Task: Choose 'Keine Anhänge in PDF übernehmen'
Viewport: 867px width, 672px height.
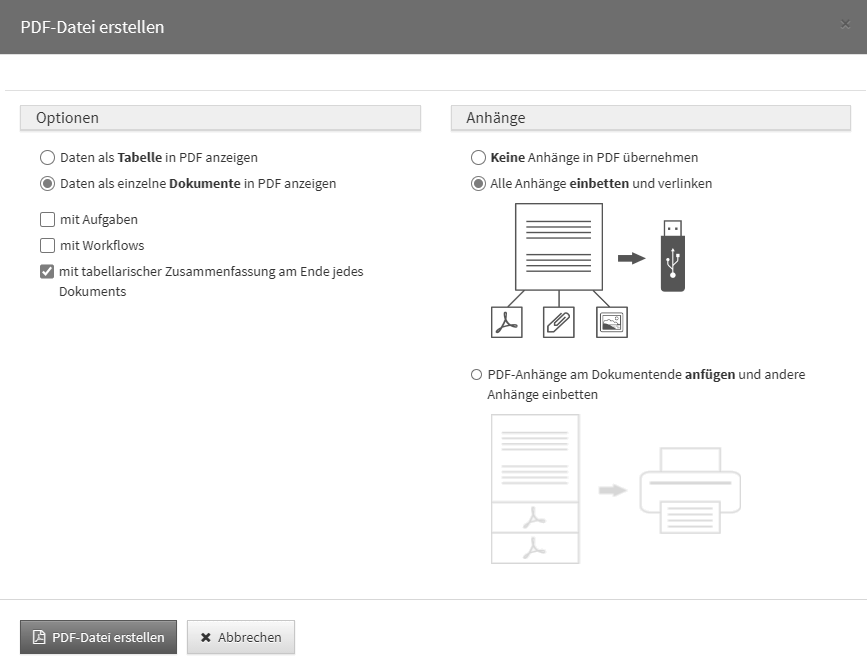Action: pos(478,158)
